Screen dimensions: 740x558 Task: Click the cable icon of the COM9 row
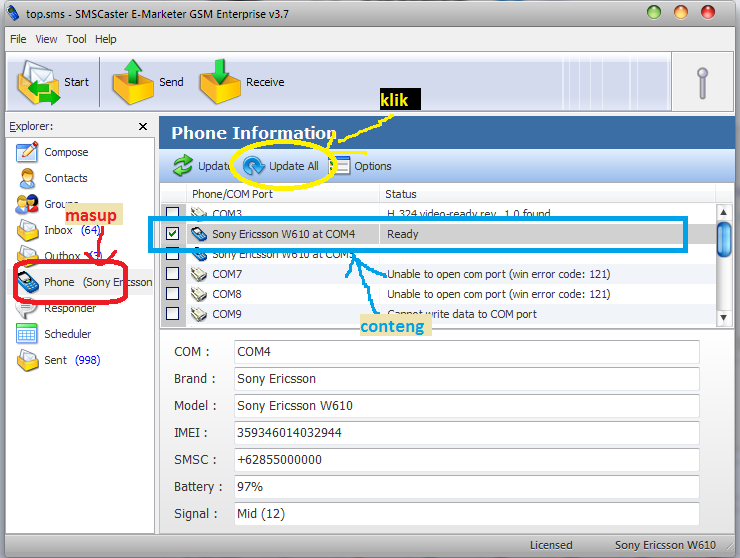point(199,314)
